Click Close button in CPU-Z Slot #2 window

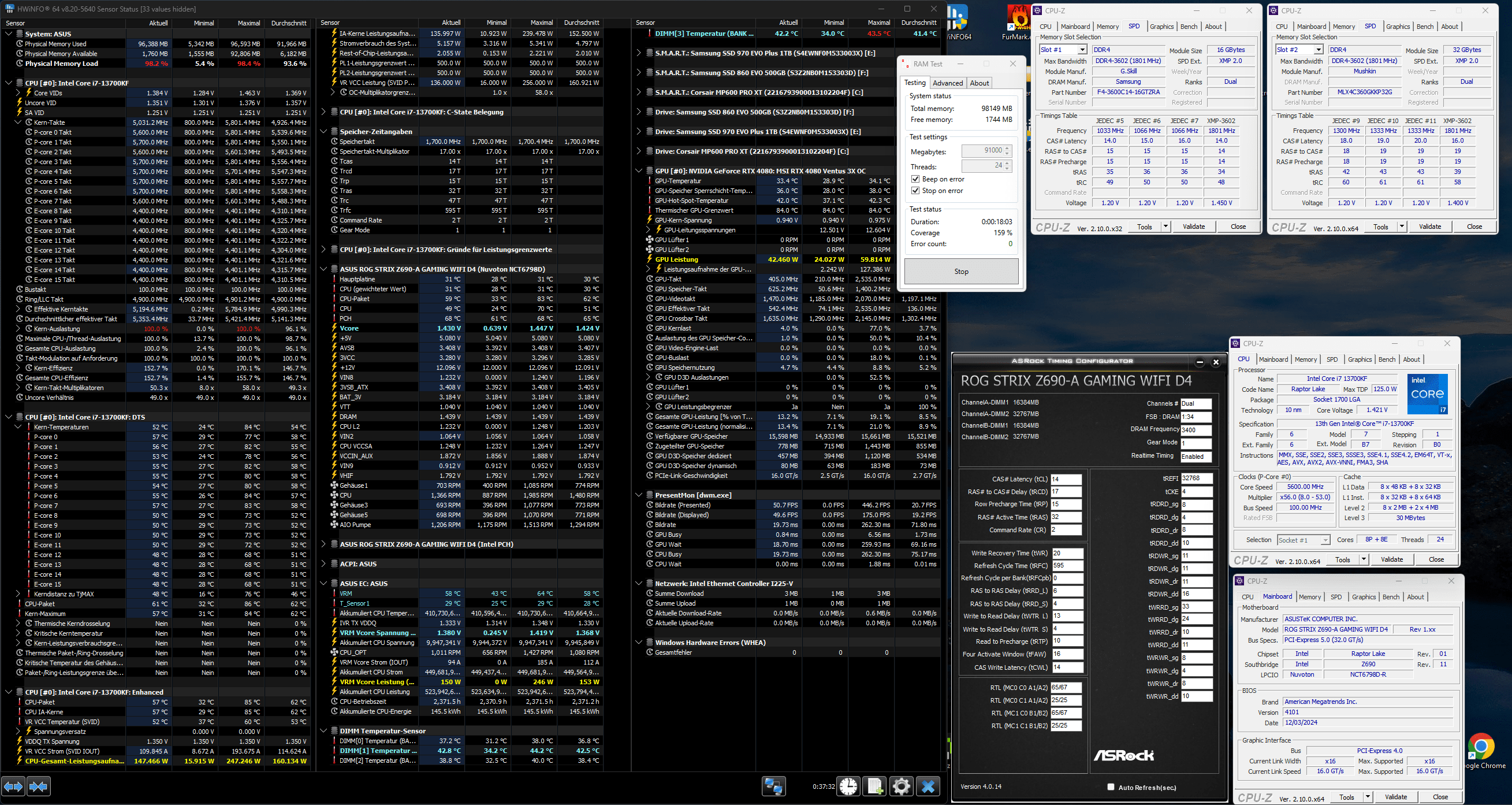pos(1474,227)
